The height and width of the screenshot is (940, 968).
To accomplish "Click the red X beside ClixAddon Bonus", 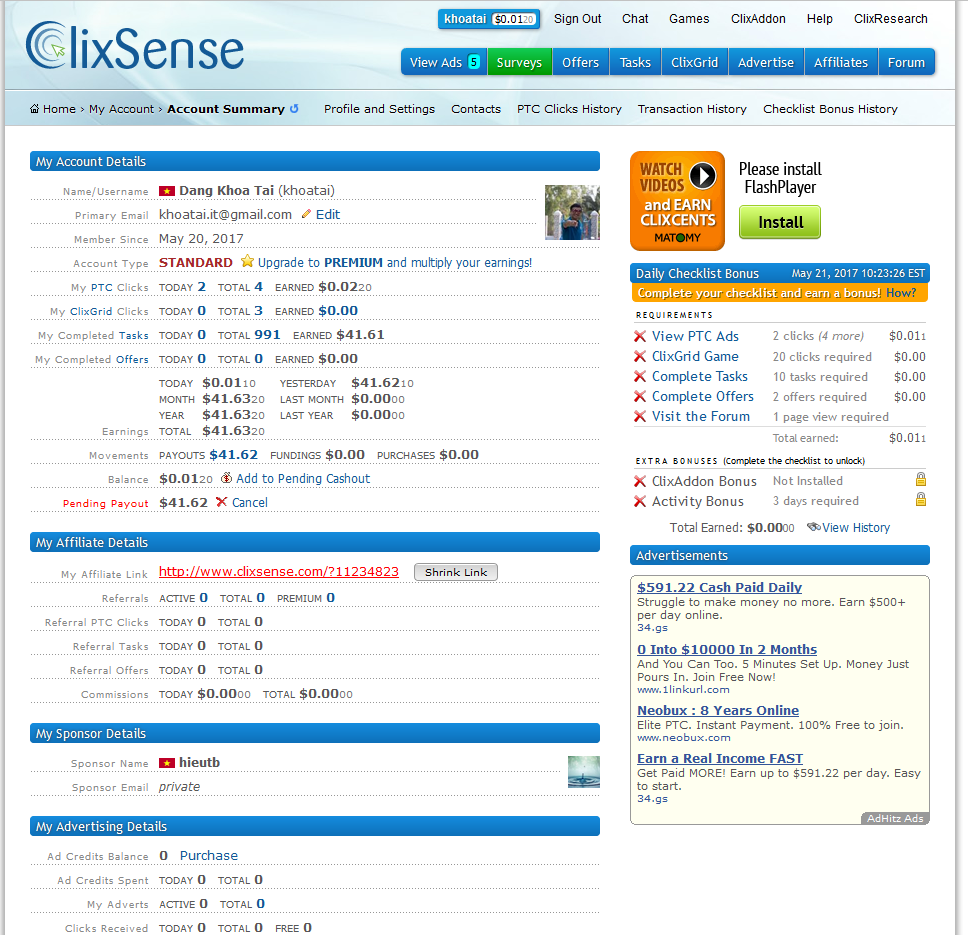I will click(x=640, y=481).
